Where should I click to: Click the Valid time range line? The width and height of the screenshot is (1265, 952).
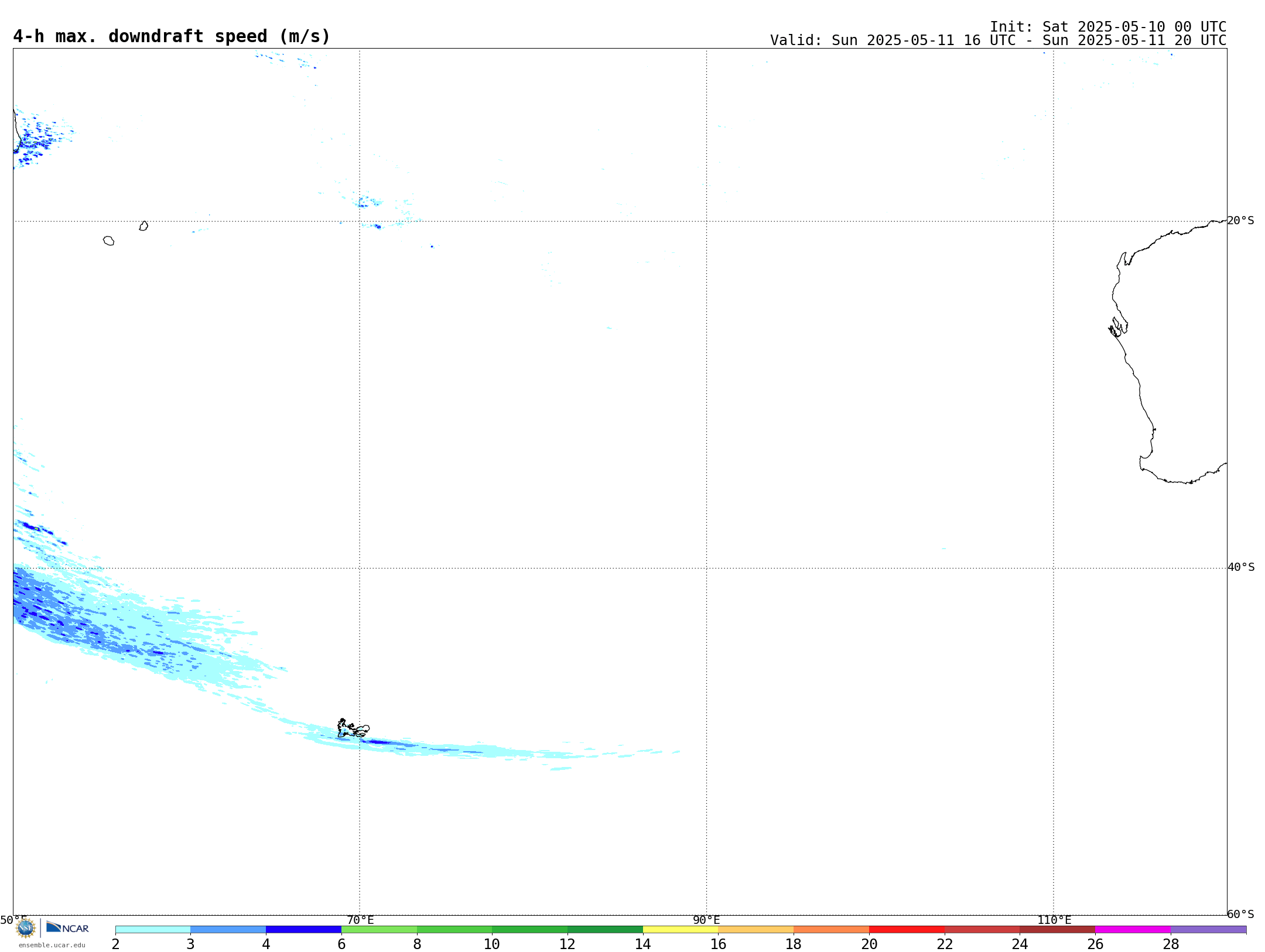click(x=998, y=40)
